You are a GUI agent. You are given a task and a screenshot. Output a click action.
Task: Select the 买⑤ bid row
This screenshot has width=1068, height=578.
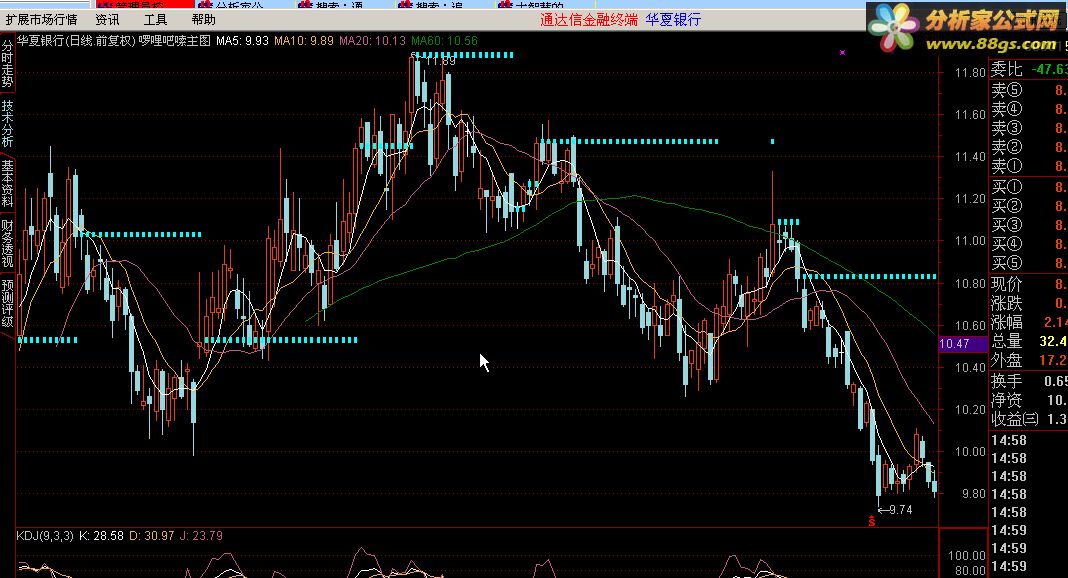point(1028,263)
